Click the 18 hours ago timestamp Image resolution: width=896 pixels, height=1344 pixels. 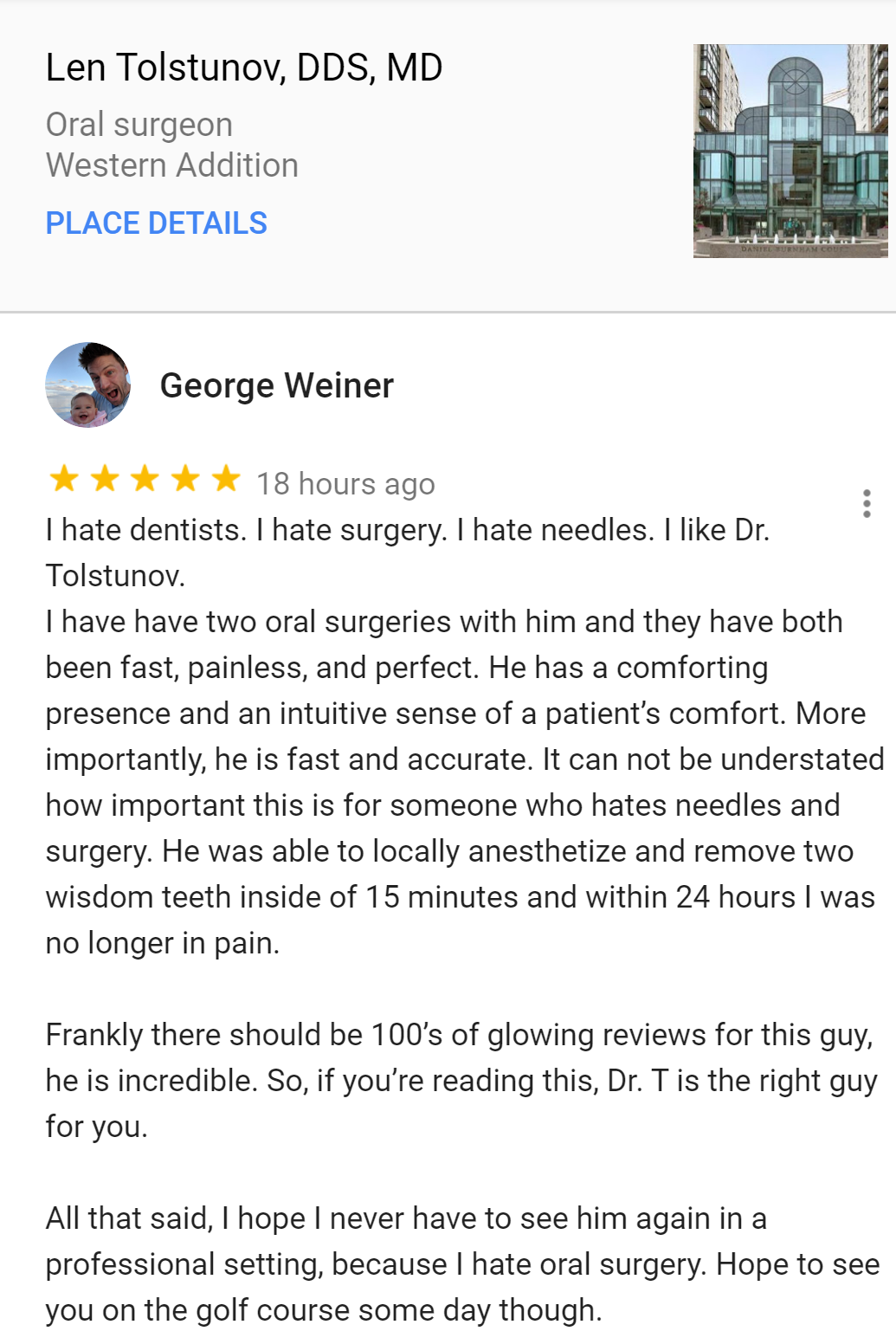point(345,483)
